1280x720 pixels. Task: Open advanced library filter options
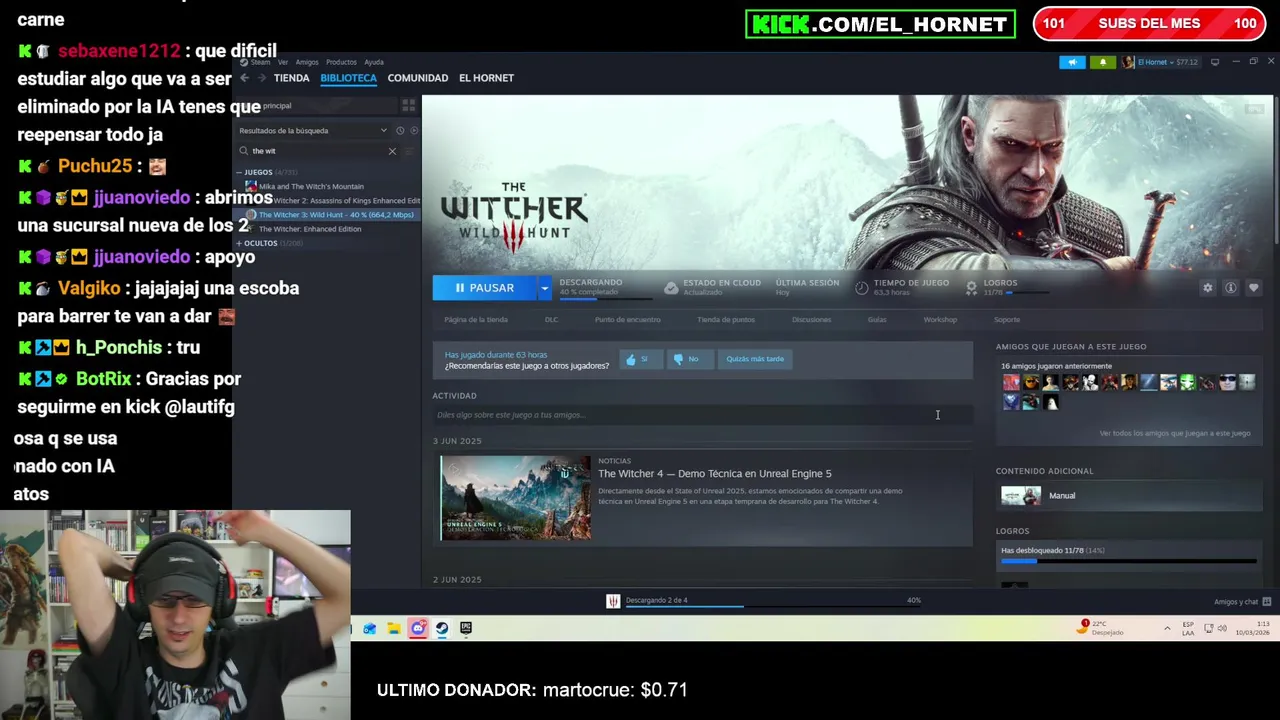[x=411, y=151]
